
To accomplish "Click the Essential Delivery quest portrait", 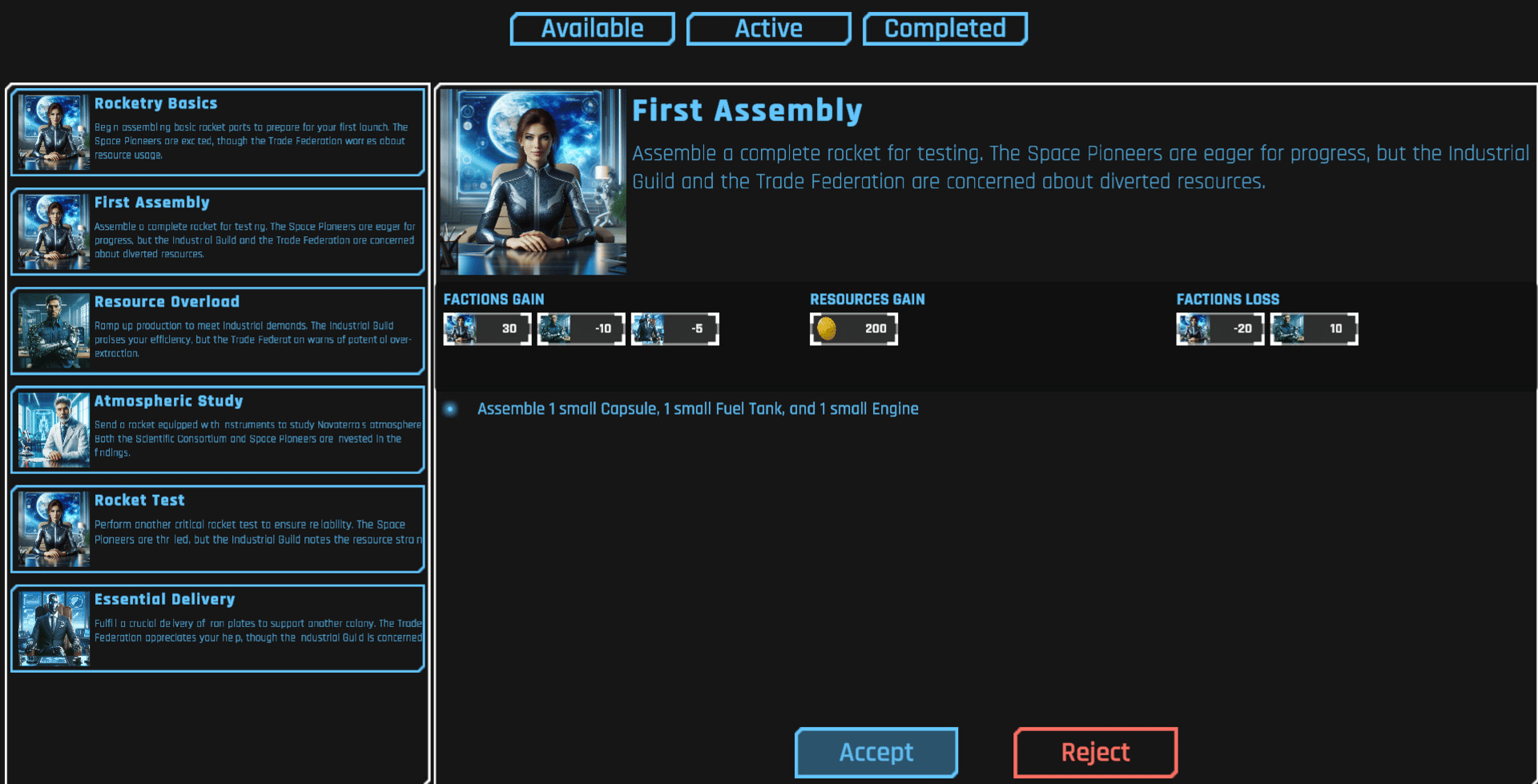I will point(54,629).
